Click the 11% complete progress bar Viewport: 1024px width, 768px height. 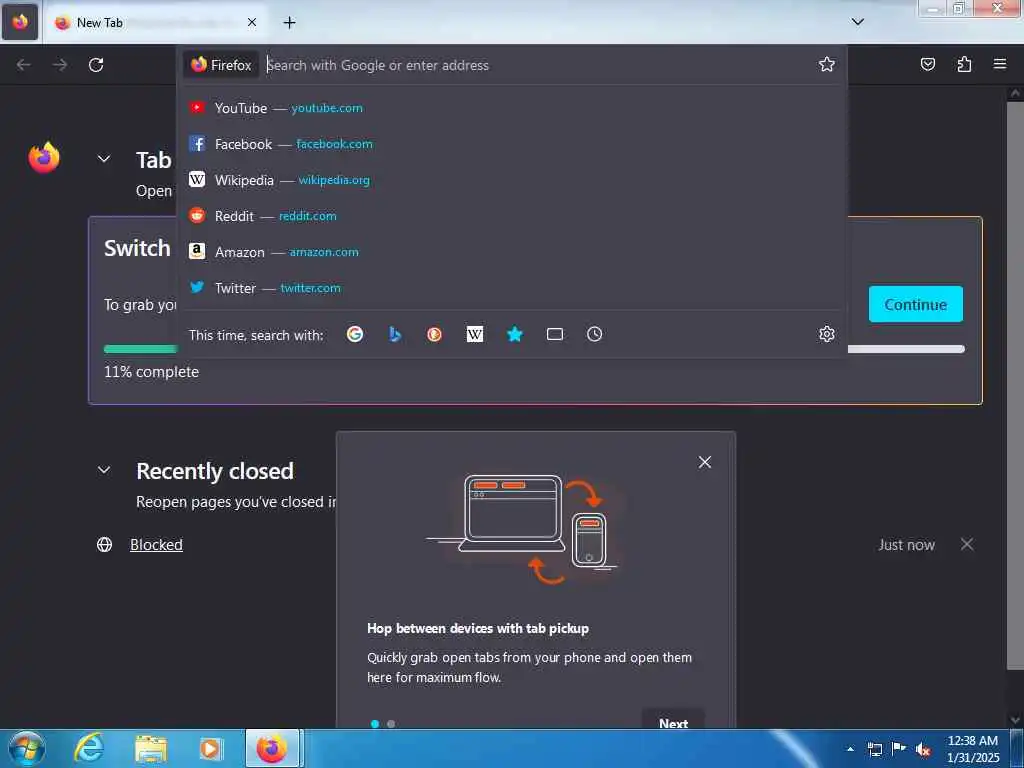(534, 349)
